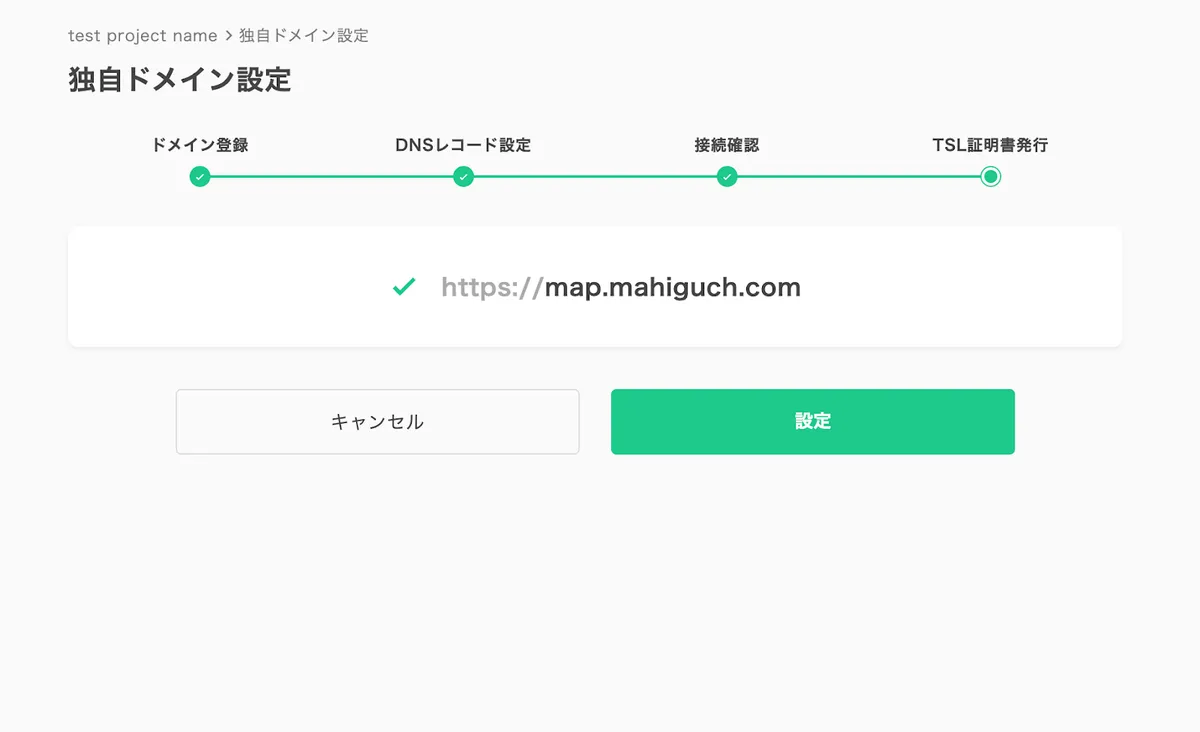Click the 設定 confirm button
Screen dimensions: 1200x732
click(813, 422)
